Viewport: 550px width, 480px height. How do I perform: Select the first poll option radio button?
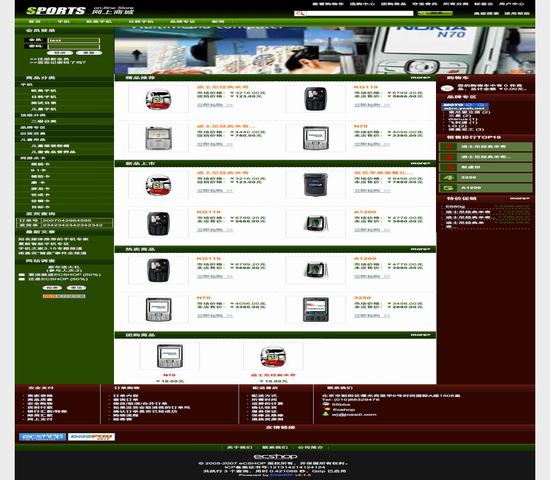coord(22,275)
